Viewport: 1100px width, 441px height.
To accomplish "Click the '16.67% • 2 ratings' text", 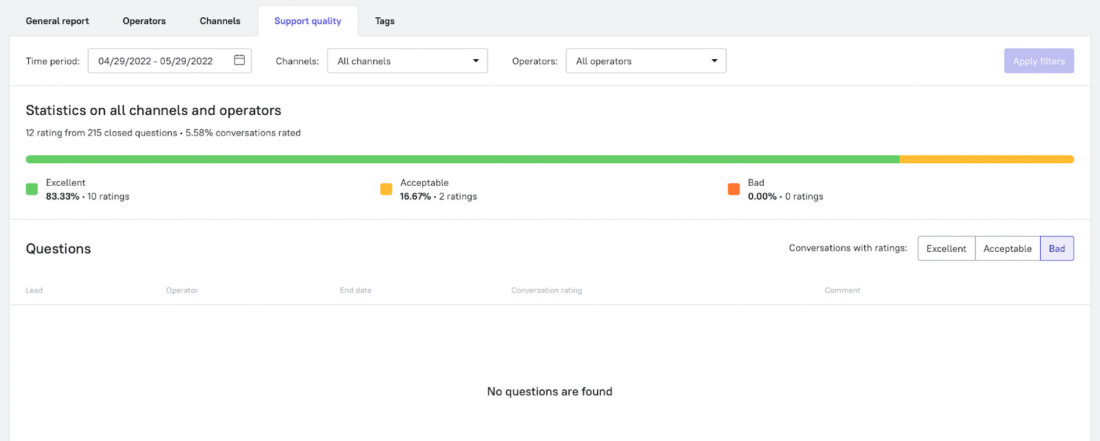I will coord(438,196).
